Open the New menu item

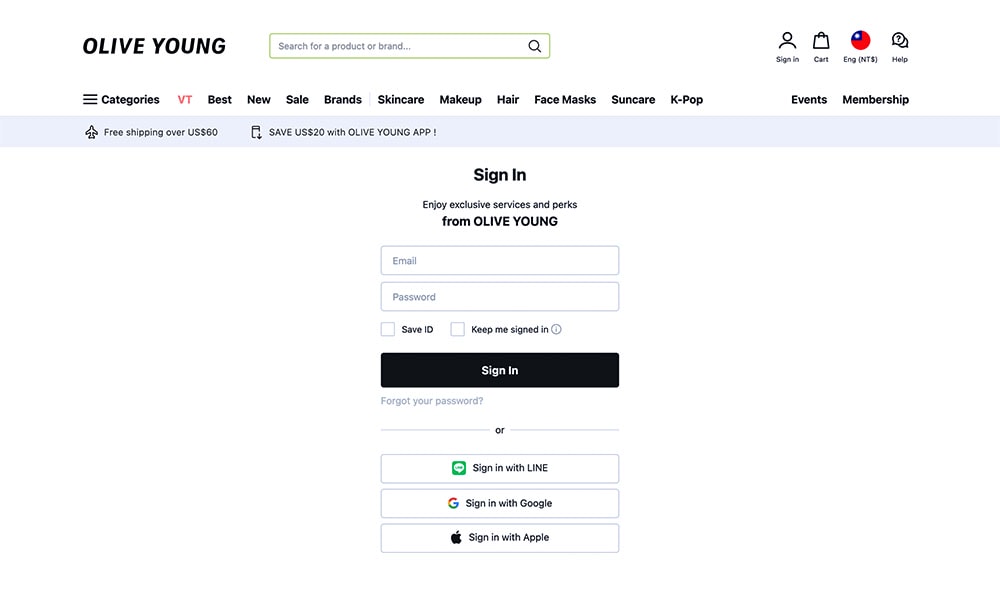coord(259,99)
